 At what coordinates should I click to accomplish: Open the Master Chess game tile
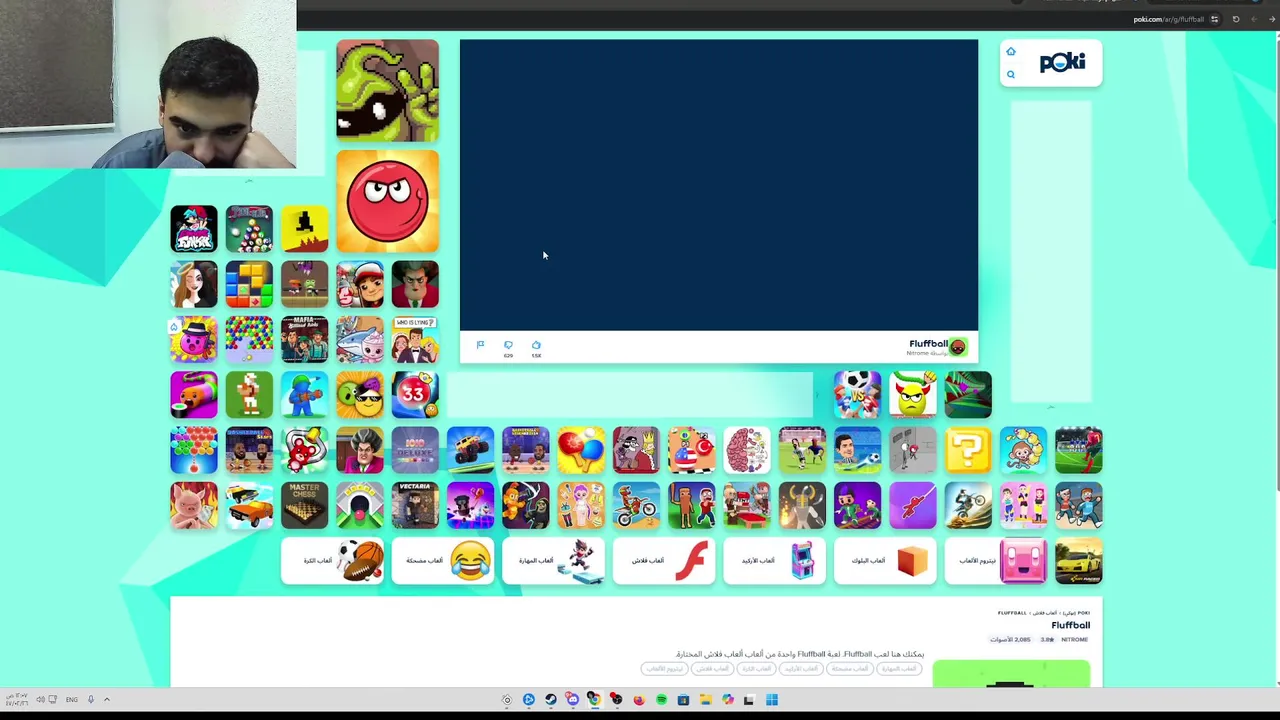pos(304,506)
